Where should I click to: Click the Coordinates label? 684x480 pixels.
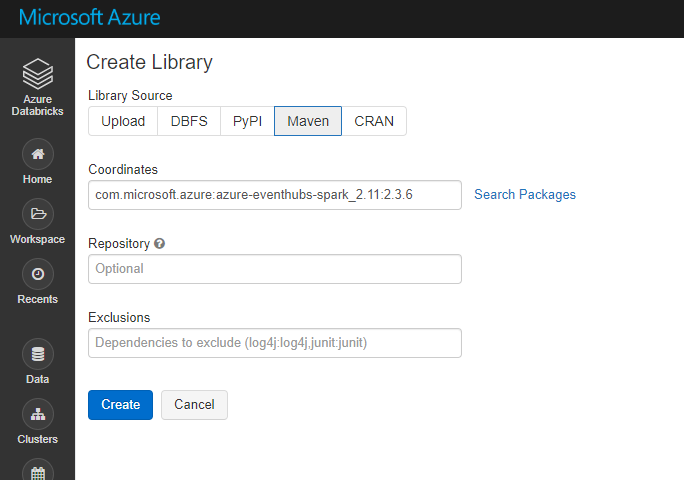tap(123, 169)
